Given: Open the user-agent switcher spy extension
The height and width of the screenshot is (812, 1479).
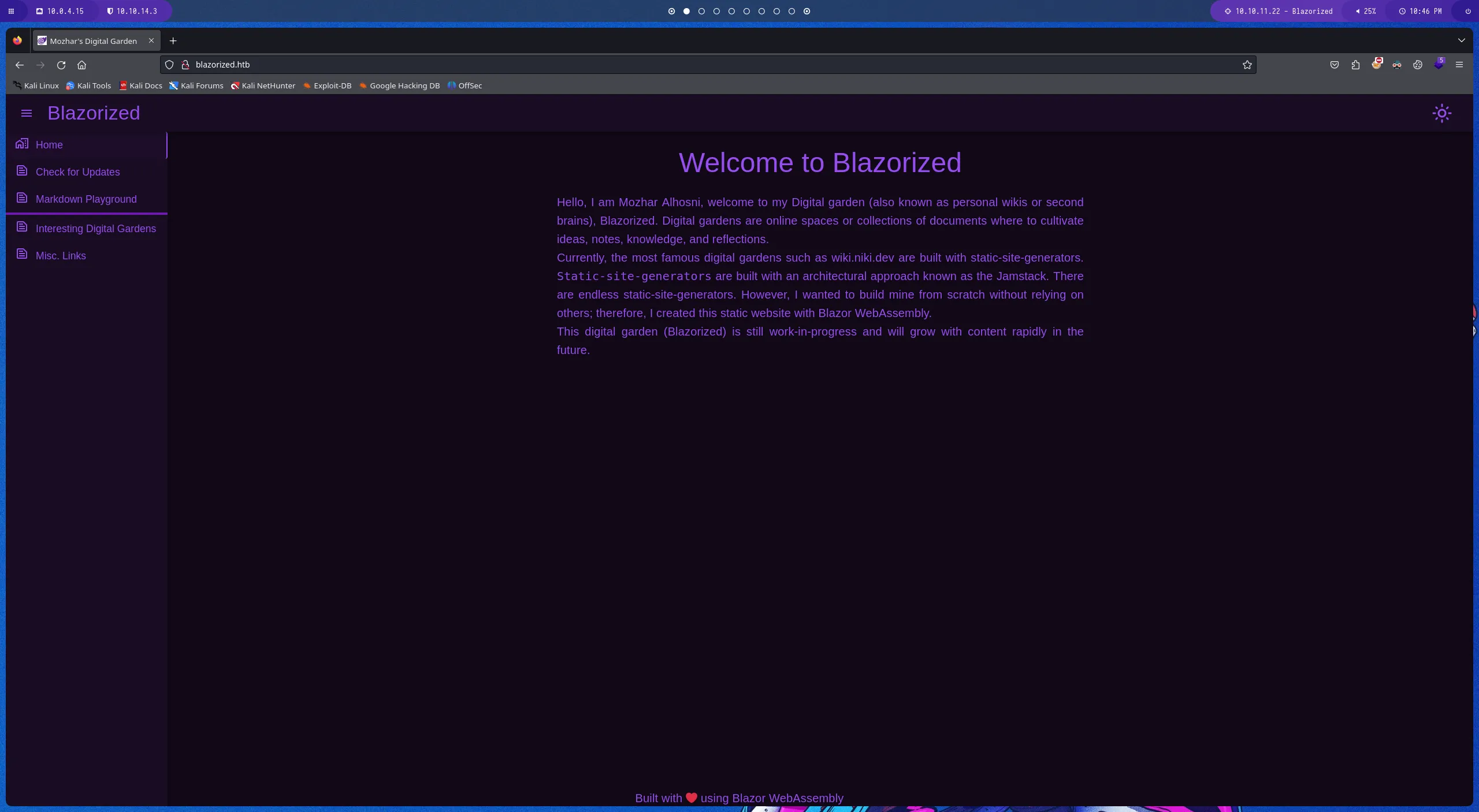Looking at the screenshot, I should (1397, 64).
